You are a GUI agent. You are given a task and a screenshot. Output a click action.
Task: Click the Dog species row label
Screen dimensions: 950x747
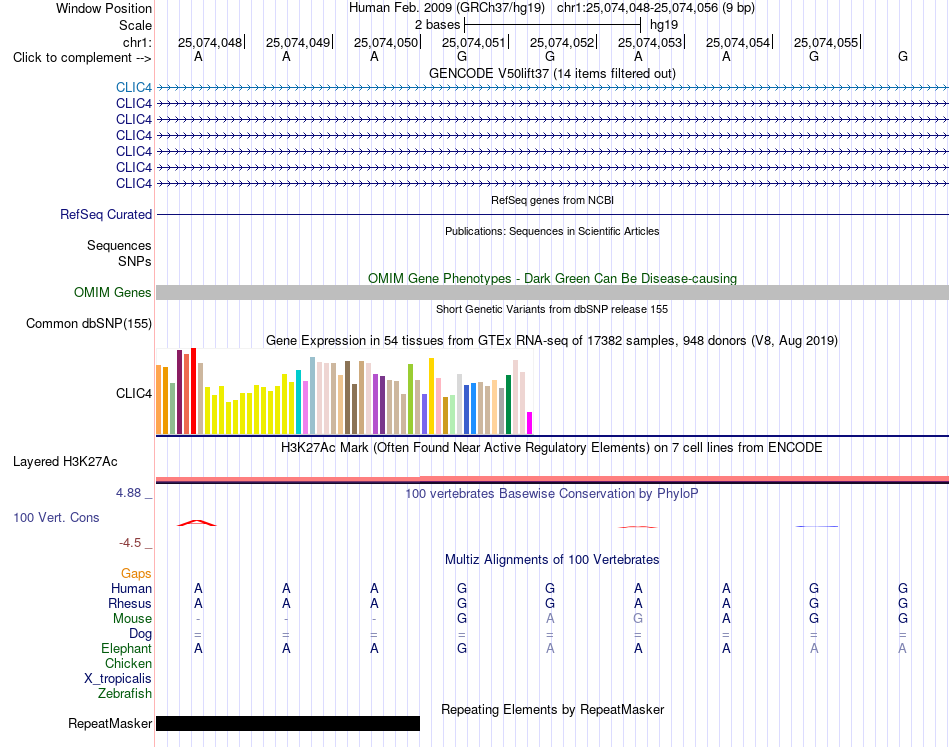[140, 634]
